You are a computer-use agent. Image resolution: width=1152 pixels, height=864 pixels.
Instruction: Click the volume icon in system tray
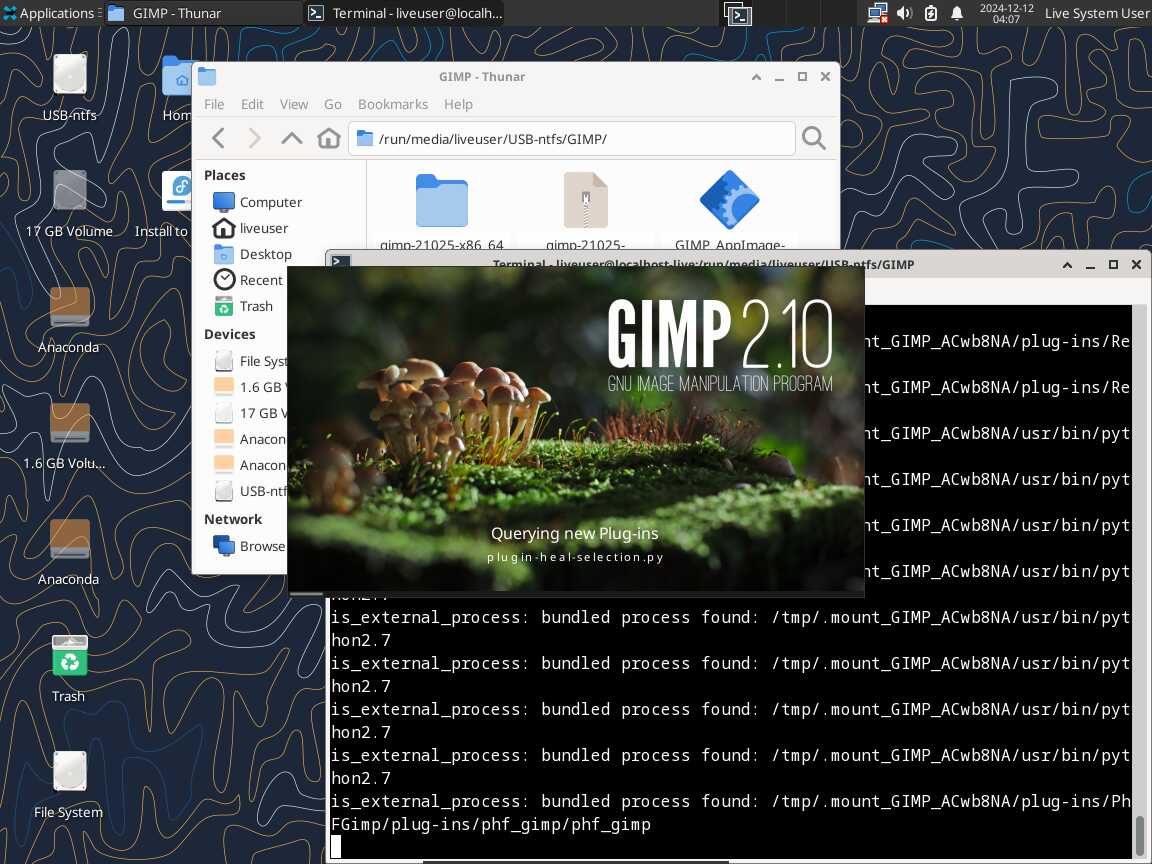(904, 13)
